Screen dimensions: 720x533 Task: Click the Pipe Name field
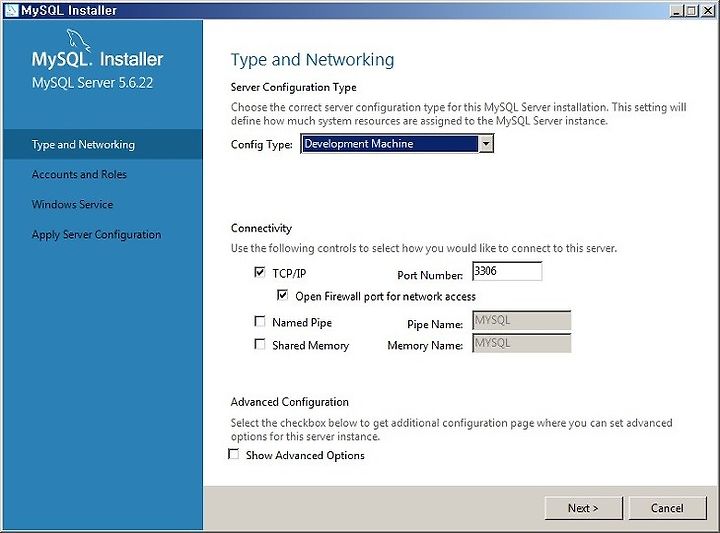[x=522, y=320]
